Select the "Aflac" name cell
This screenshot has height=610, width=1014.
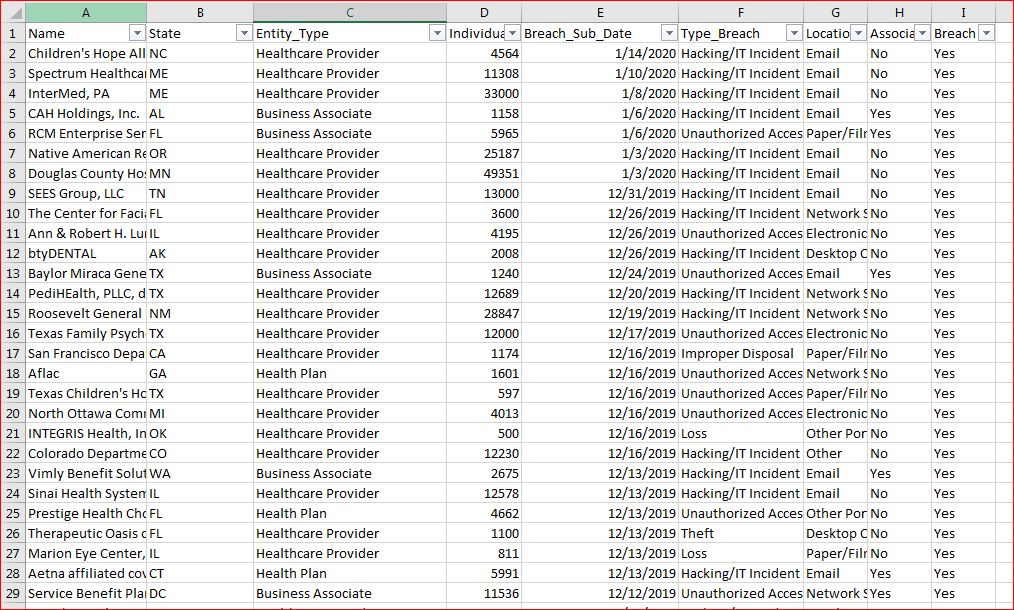point(86,373)
